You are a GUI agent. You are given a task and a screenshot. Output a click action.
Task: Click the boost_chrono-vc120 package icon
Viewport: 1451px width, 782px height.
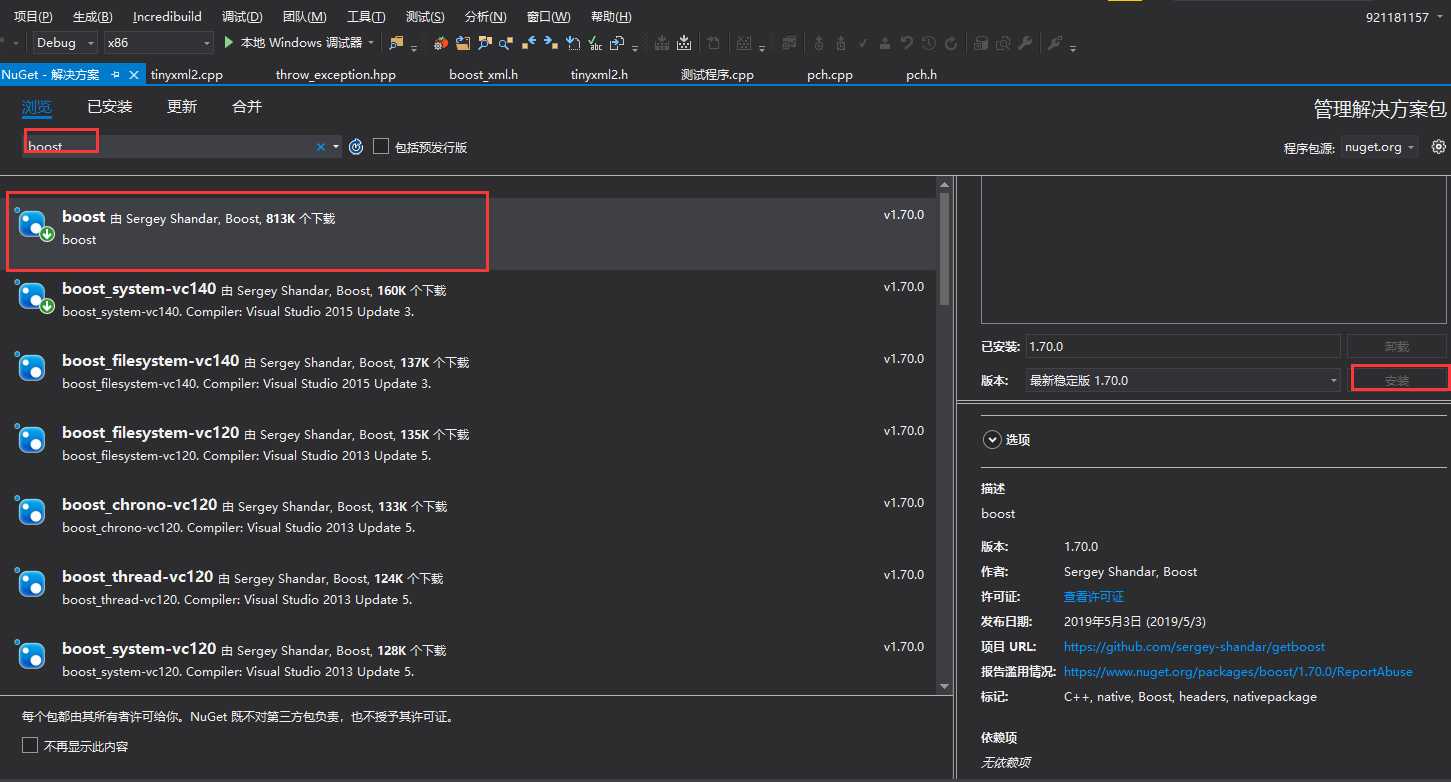pos(32,512)
